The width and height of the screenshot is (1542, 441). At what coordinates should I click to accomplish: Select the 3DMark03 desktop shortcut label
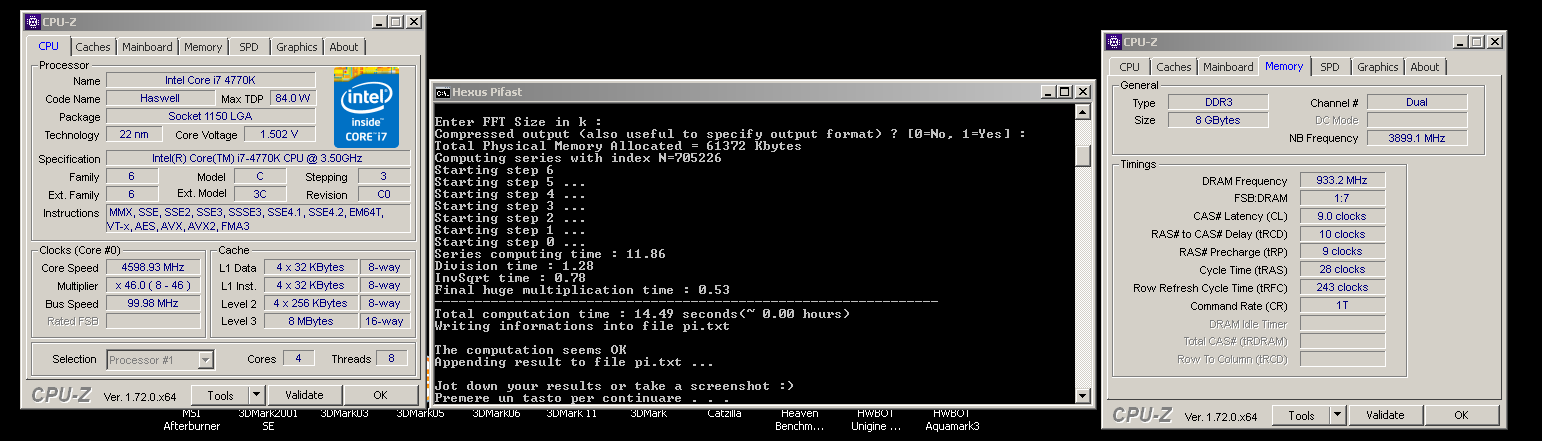click(345, 413)
